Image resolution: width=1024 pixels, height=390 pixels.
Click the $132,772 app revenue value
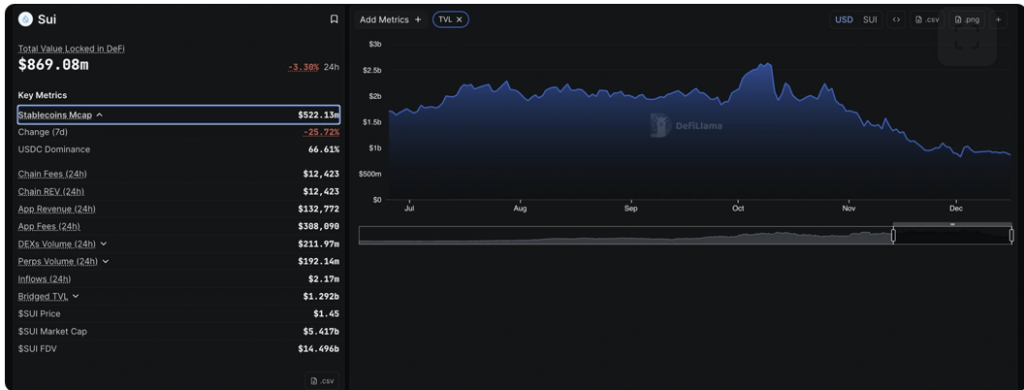point(319,209)
